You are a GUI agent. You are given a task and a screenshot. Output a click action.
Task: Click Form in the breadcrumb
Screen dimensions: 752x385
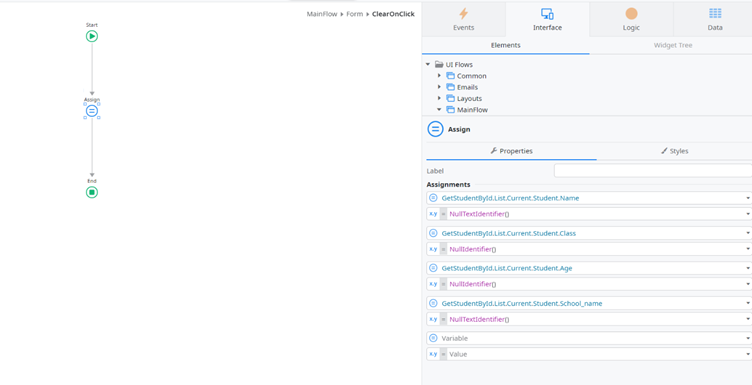tap(355, 14)
